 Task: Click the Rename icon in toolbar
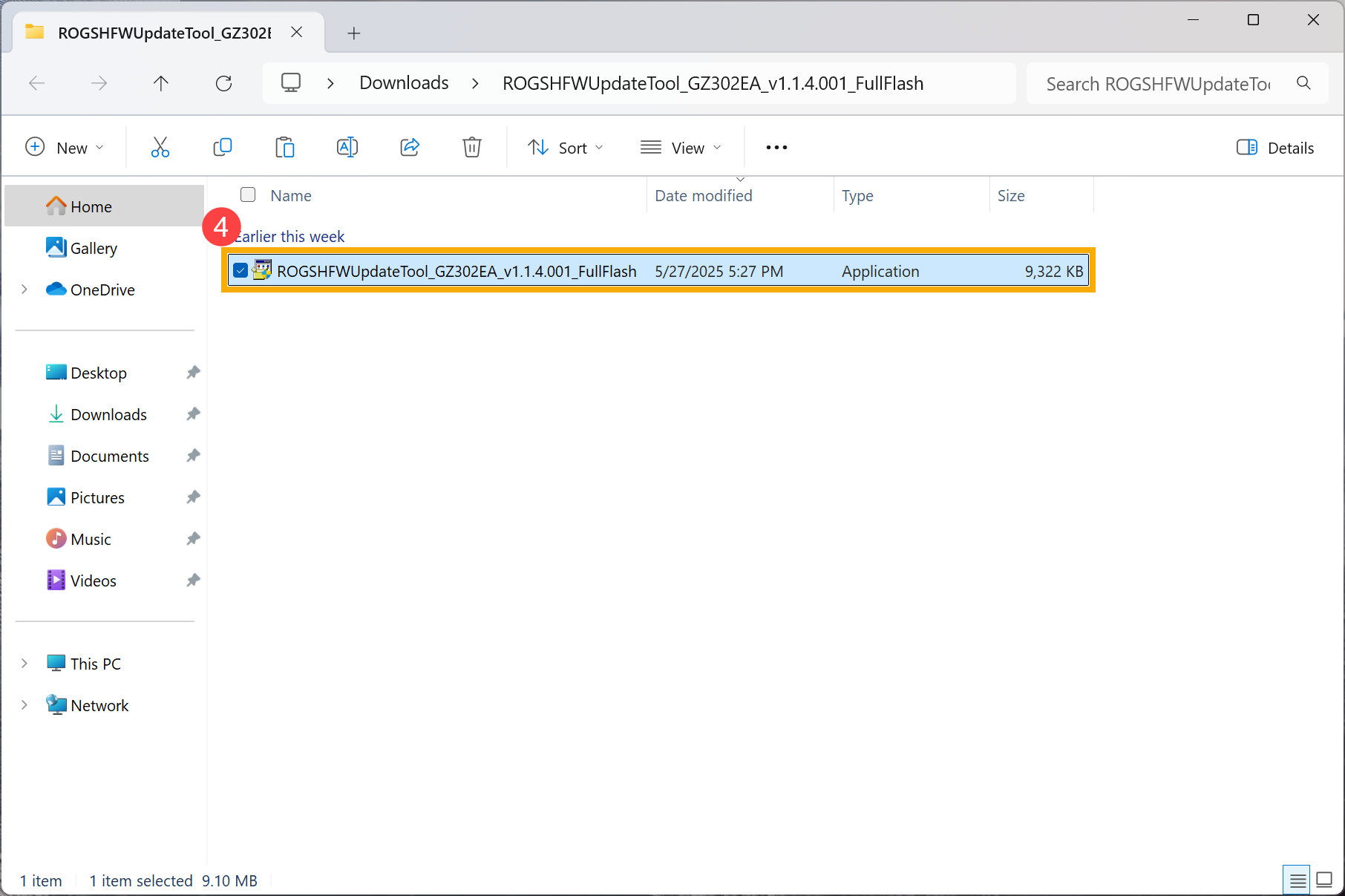point(347,147)
